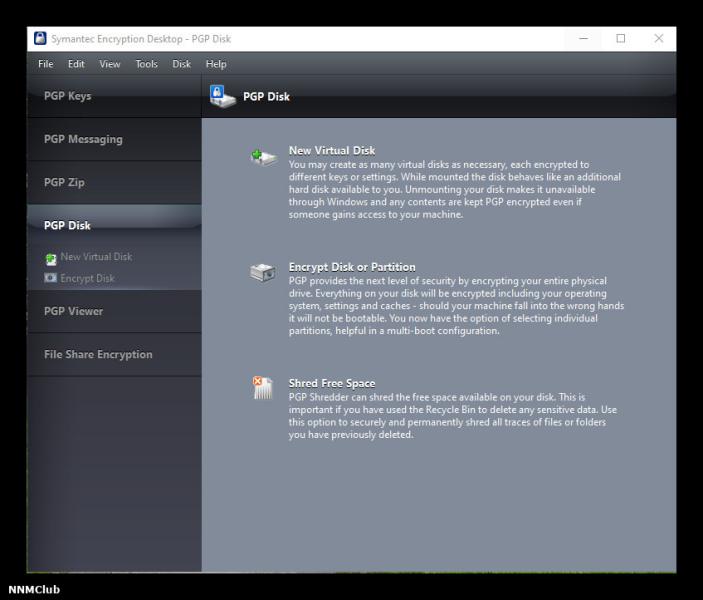Expand the PGP Viewer sidebar section

tap(114, 311)
